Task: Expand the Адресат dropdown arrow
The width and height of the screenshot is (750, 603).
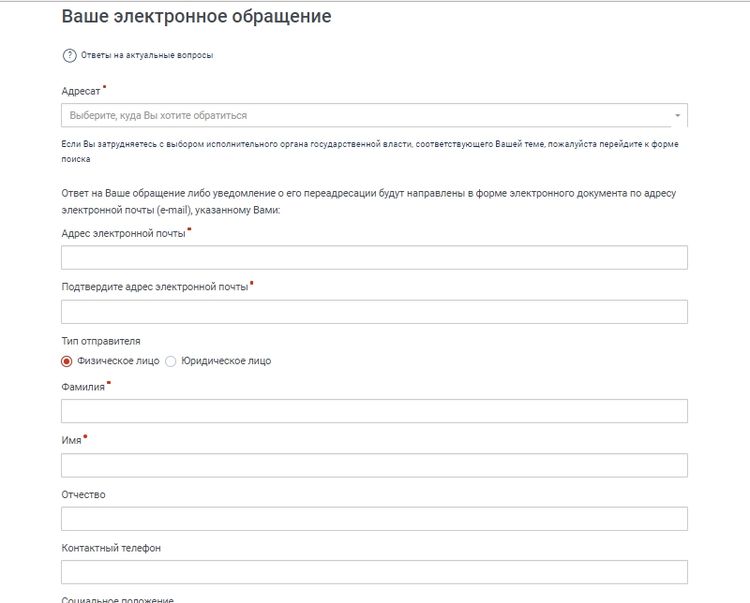Action: [677, 116]
